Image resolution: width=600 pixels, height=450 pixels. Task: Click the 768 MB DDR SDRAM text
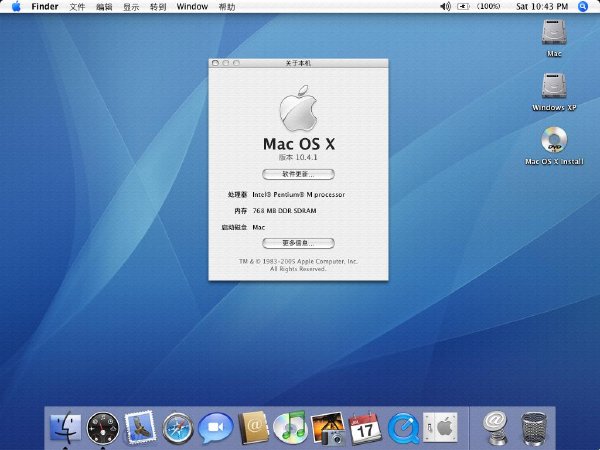(284, 210)
